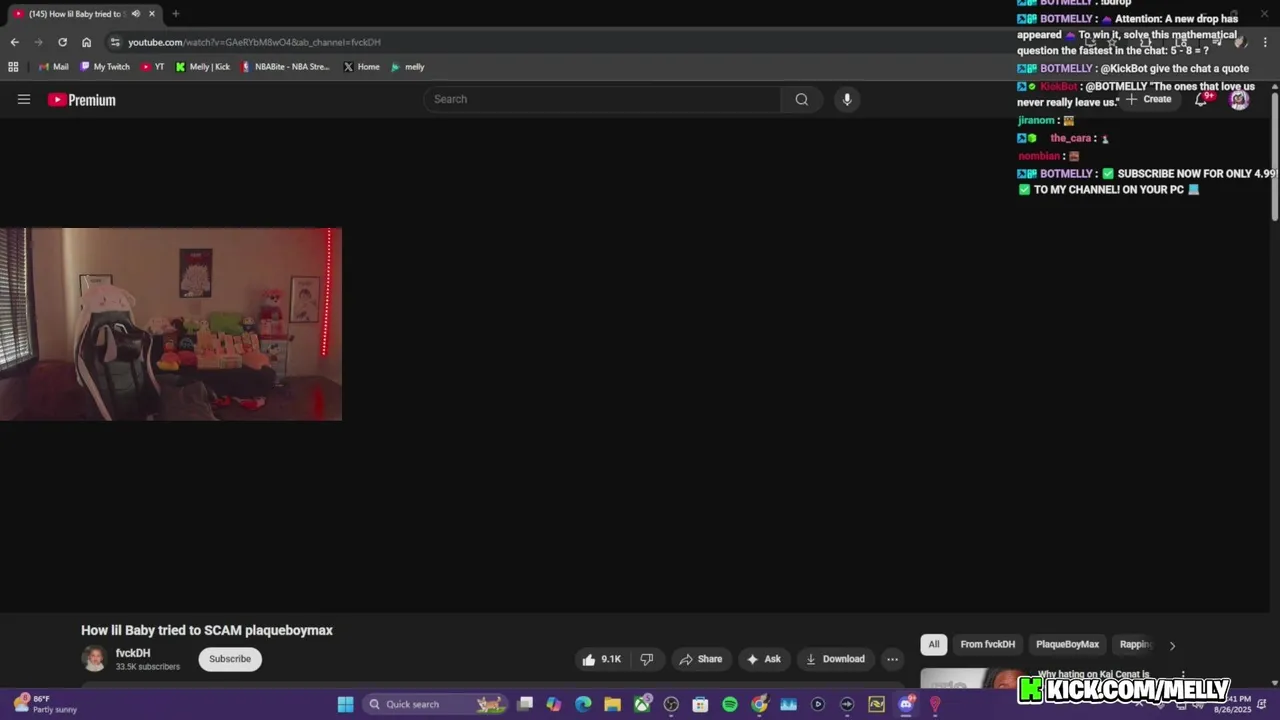This screenshot has width=1280, height=720.
Task: Download the video
Action: (835, 659)
